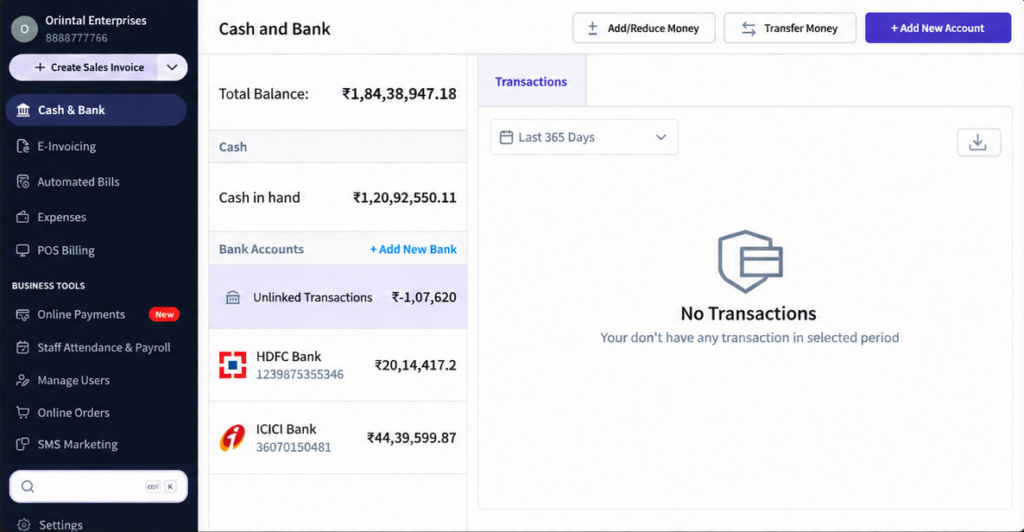Screen dimensions: 1024x532
Task: Click the ICICI Bank logo
Action: (x=232, y=437)
